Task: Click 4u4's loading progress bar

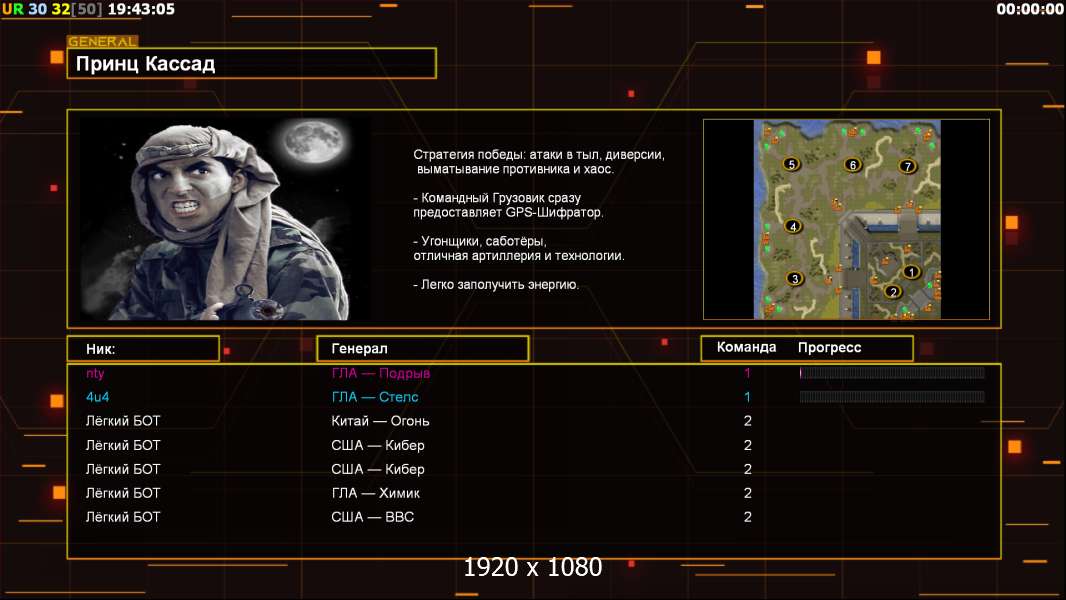Action: coord(892,397)
